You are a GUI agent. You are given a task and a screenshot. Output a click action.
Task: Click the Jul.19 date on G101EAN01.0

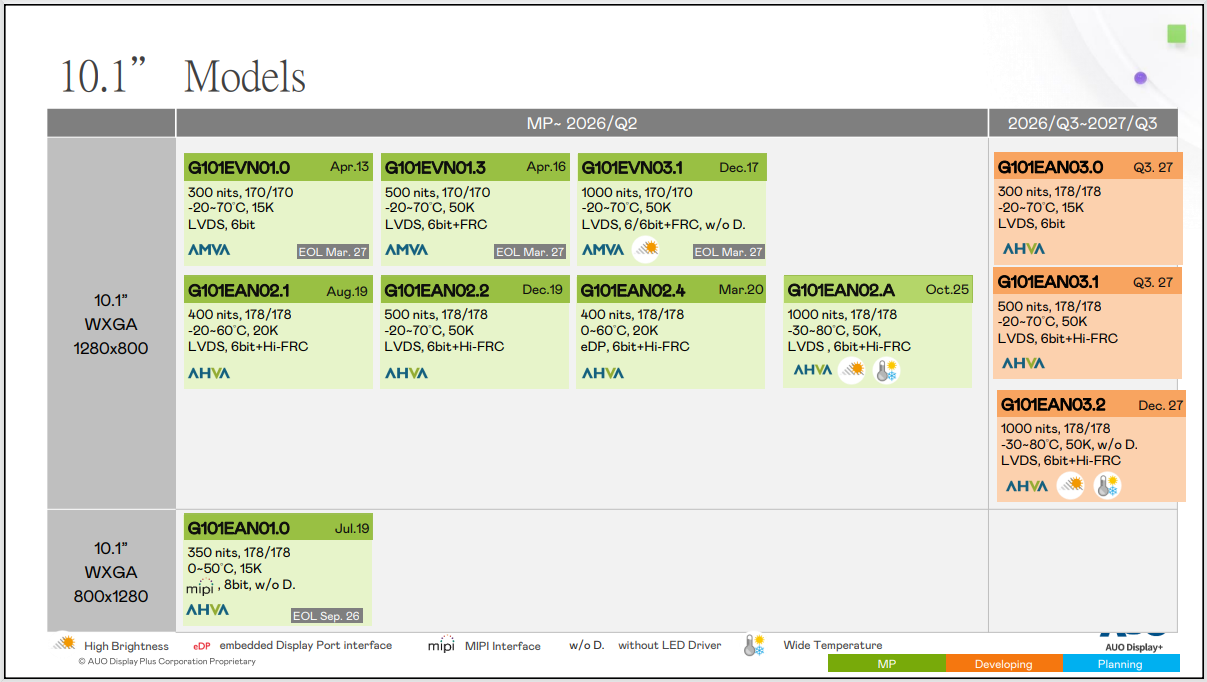pyautogui.click(x=352, y=529)
